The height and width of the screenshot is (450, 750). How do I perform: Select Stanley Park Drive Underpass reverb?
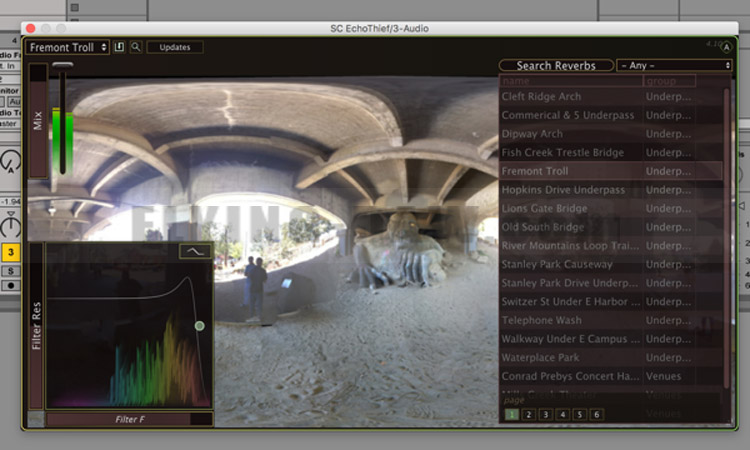(611, 283)
